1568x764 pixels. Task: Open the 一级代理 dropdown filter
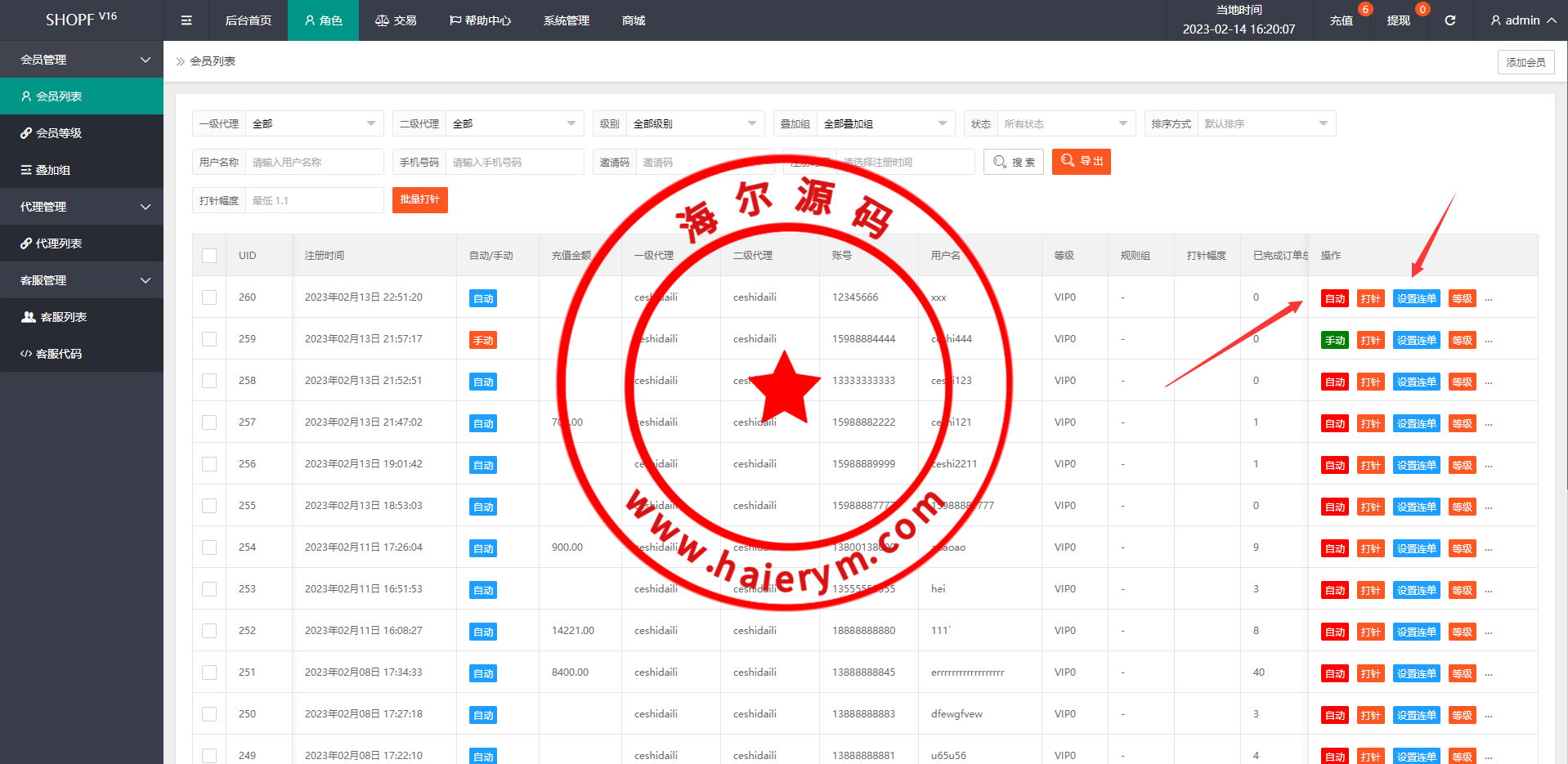click(314, 124)
